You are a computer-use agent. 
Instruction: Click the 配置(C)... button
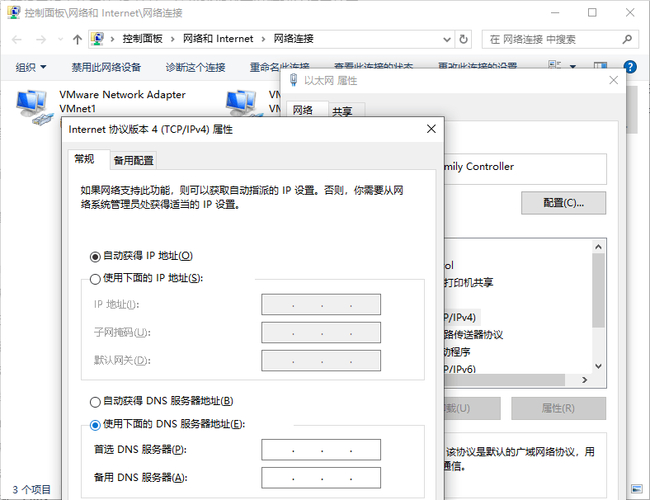pyautogui.click(x=563, y=202)
